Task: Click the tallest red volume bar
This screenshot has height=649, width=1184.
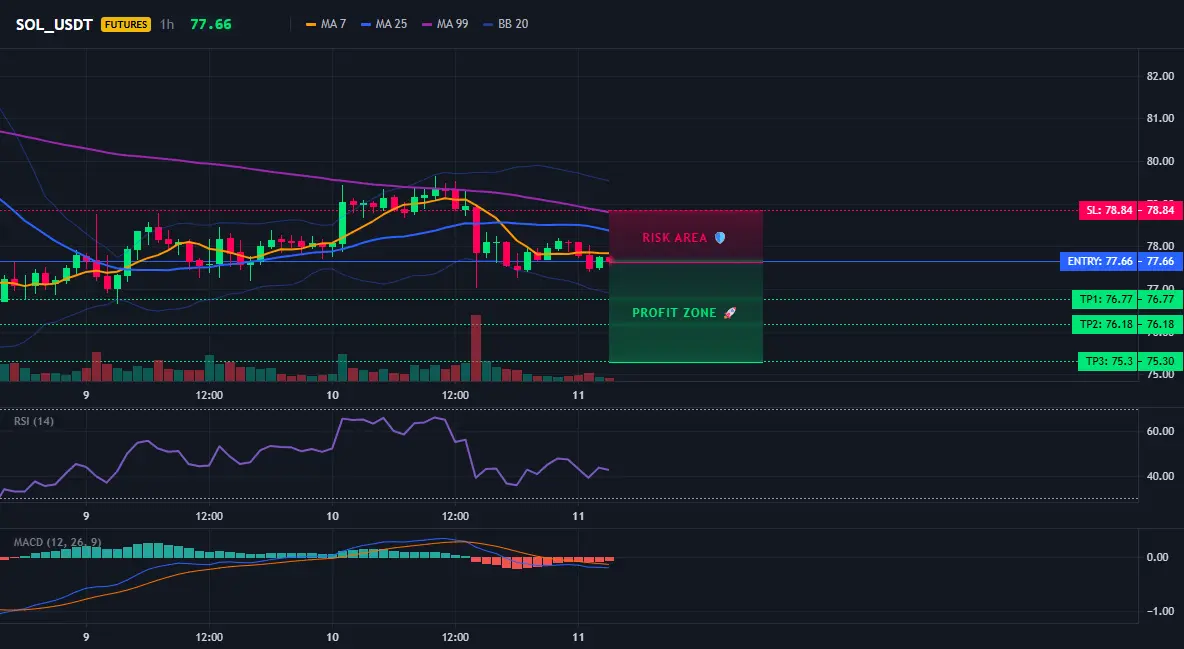Action: point(476,348)
